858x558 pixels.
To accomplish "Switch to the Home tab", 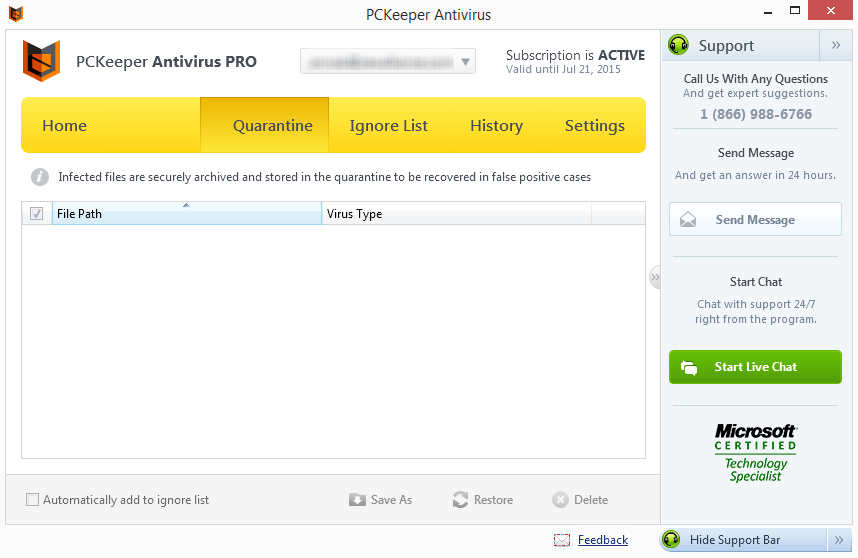I will (x=65, y=125).
